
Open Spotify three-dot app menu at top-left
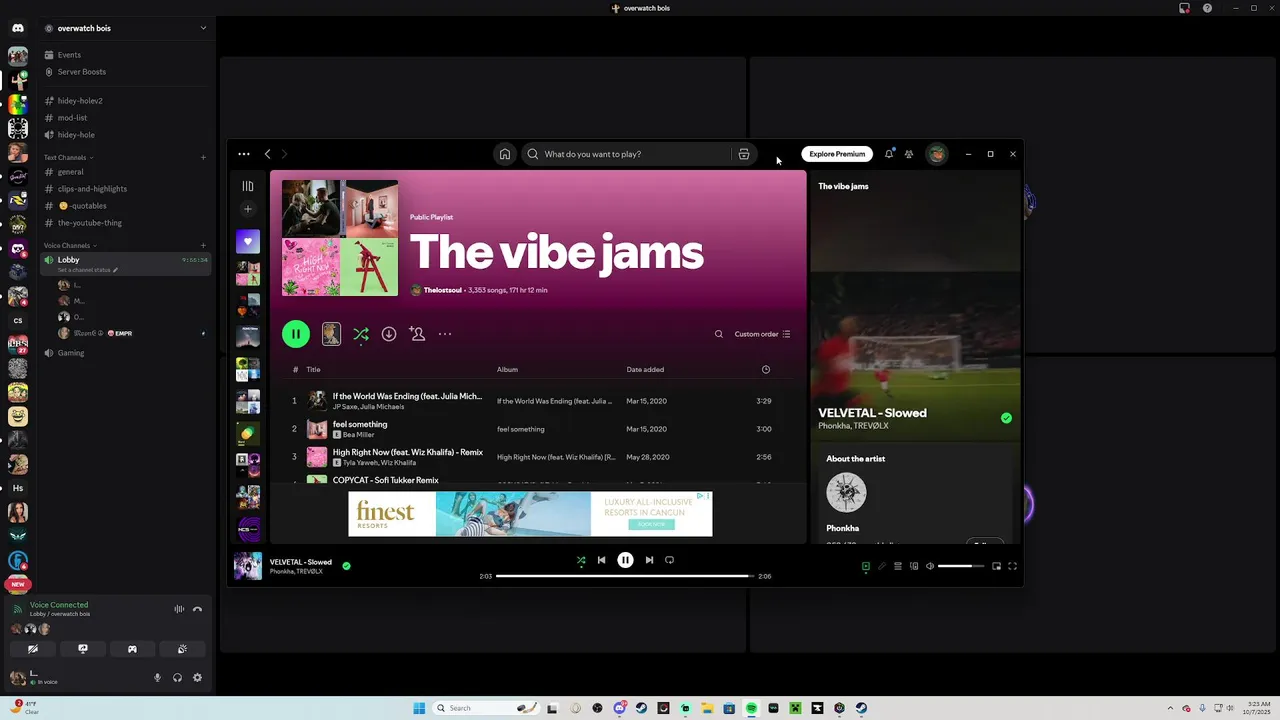click(x=244, y=154)
